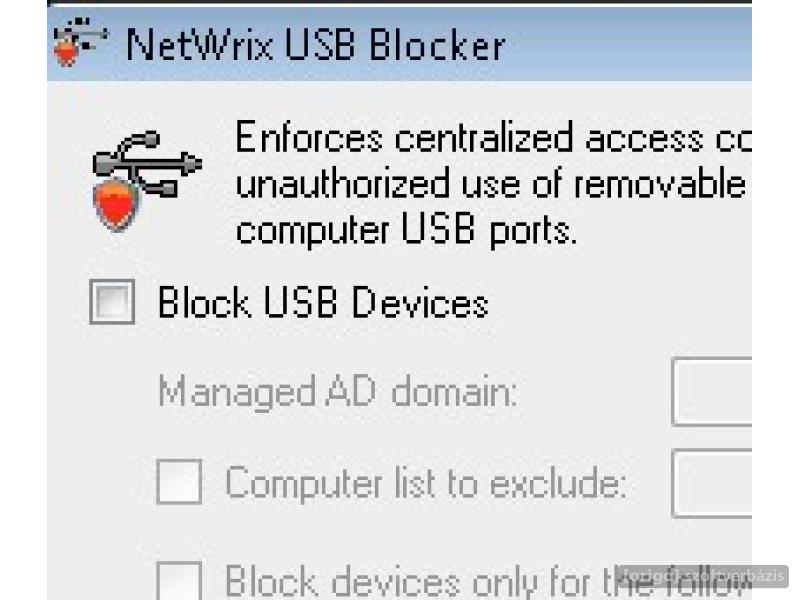Click the Block USB Devices label text
Viewport: 800px width, 600px height.
click(323, 302)
